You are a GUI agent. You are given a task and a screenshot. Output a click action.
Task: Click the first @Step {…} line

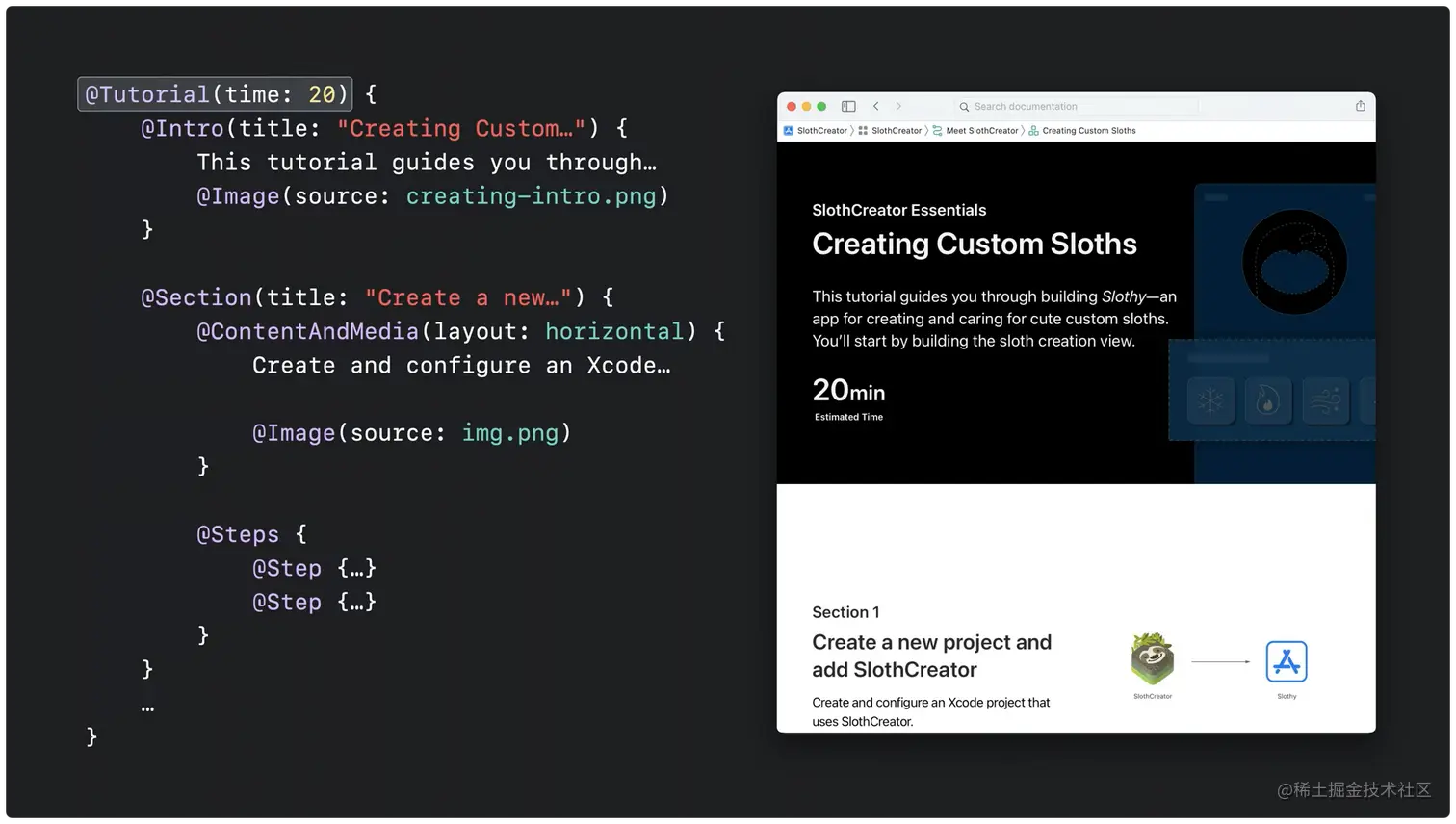[314, 568]
